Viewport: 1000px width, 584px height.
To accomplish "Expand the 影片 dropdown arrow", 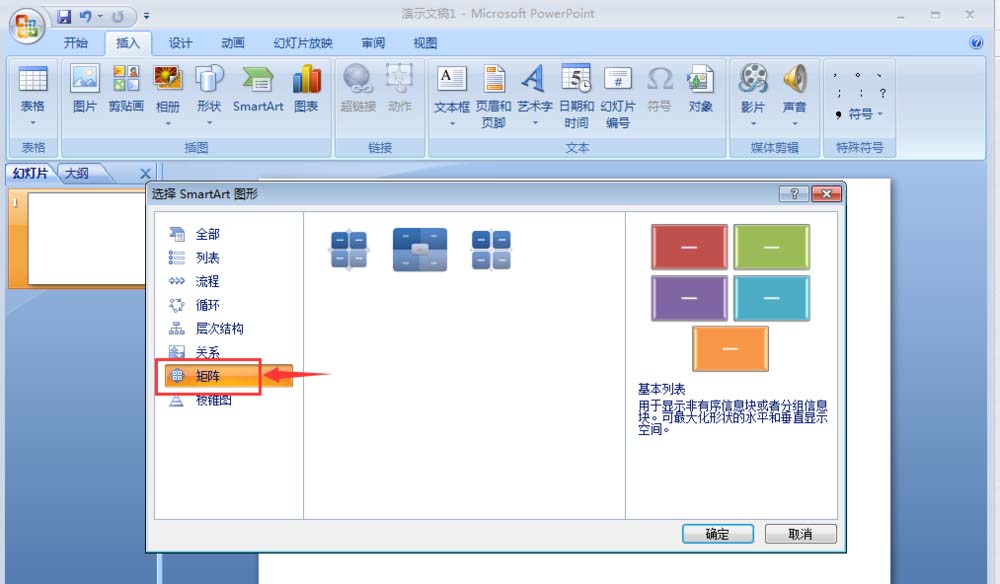I will tap(753, 124).
